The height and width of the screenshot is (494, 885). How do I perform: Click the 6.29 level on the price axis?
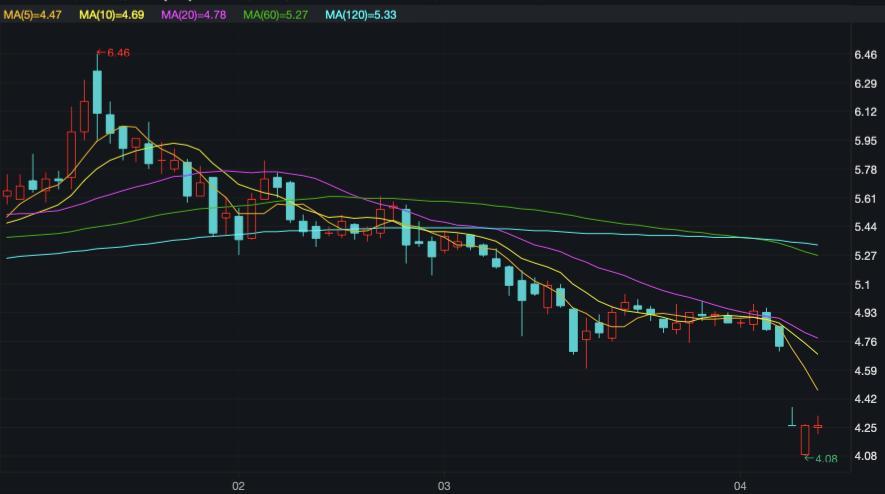tap(865, 84)
